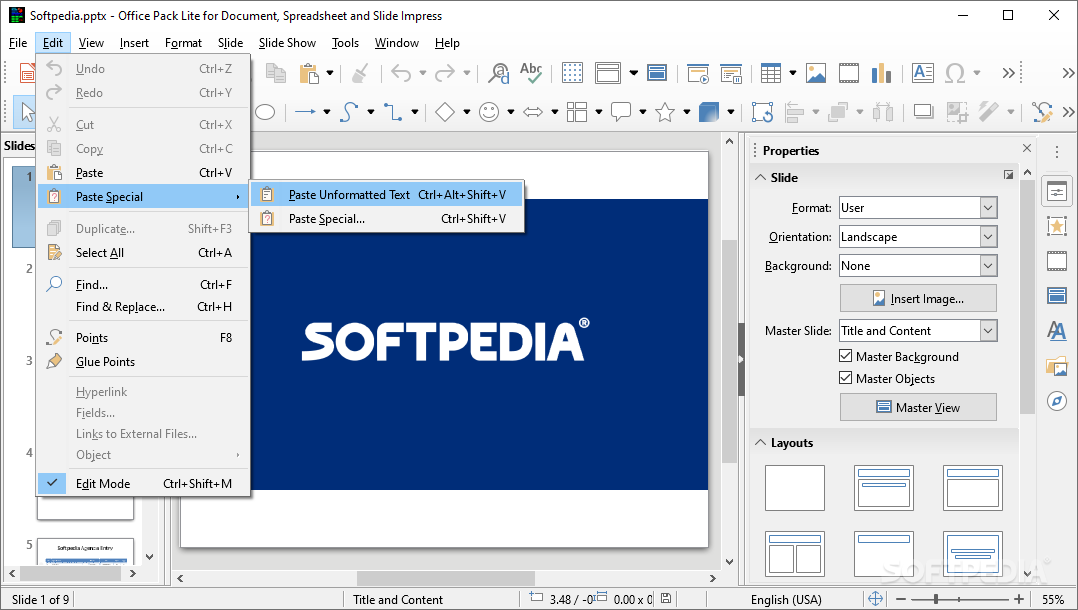Select the 3D Objects tool

tap(709, 111)
